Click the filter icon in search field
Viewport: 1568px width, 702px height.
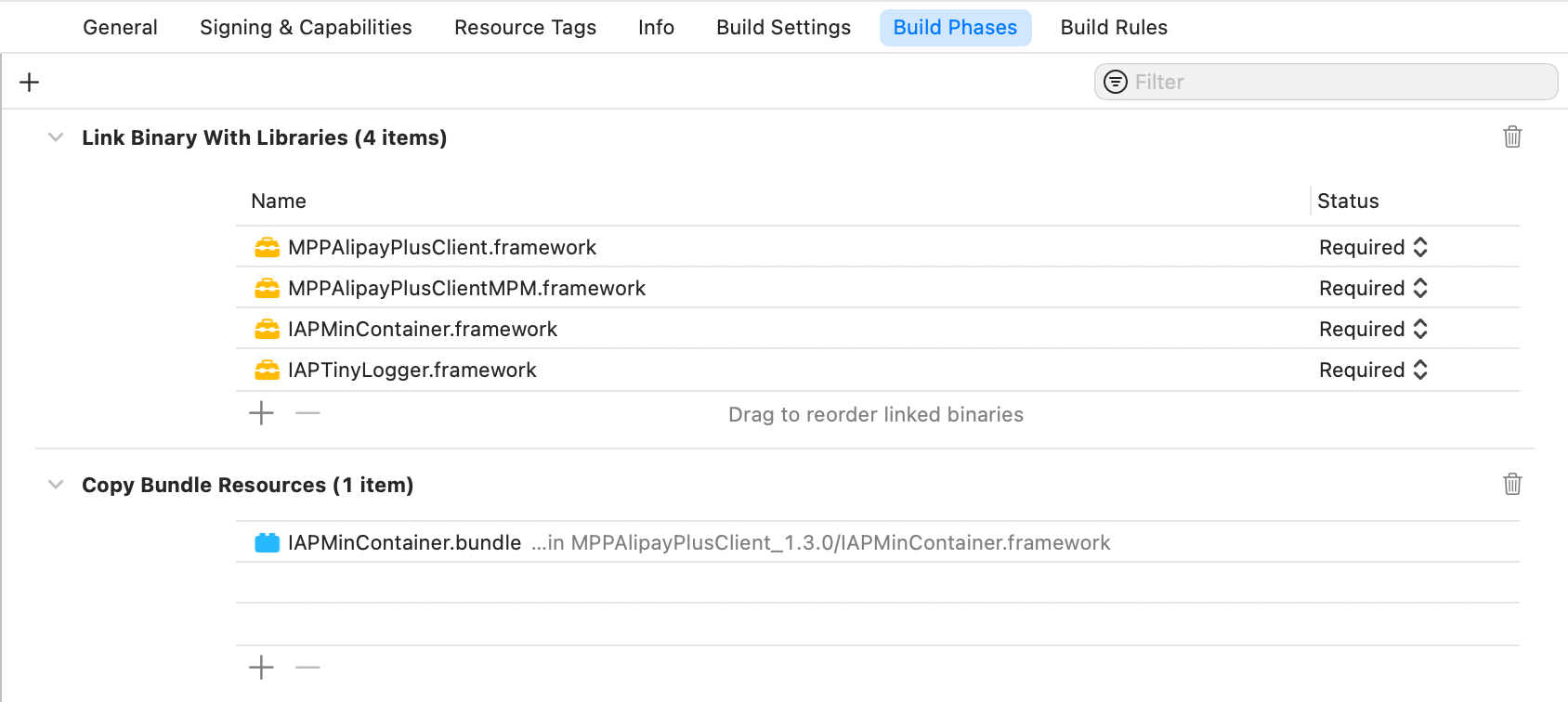[x=1115, y=83]
